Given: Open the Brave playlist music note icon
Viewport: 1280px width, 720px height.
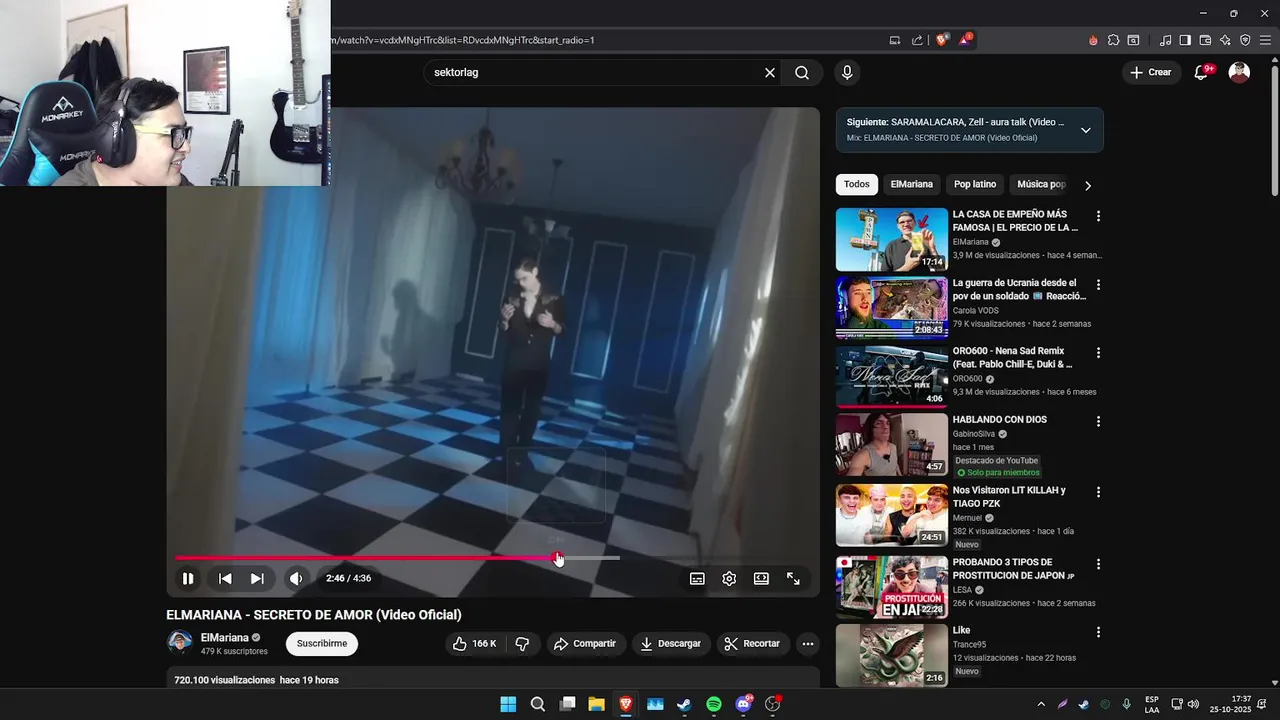Looking at the screenshot, I should coord(1165,40).
